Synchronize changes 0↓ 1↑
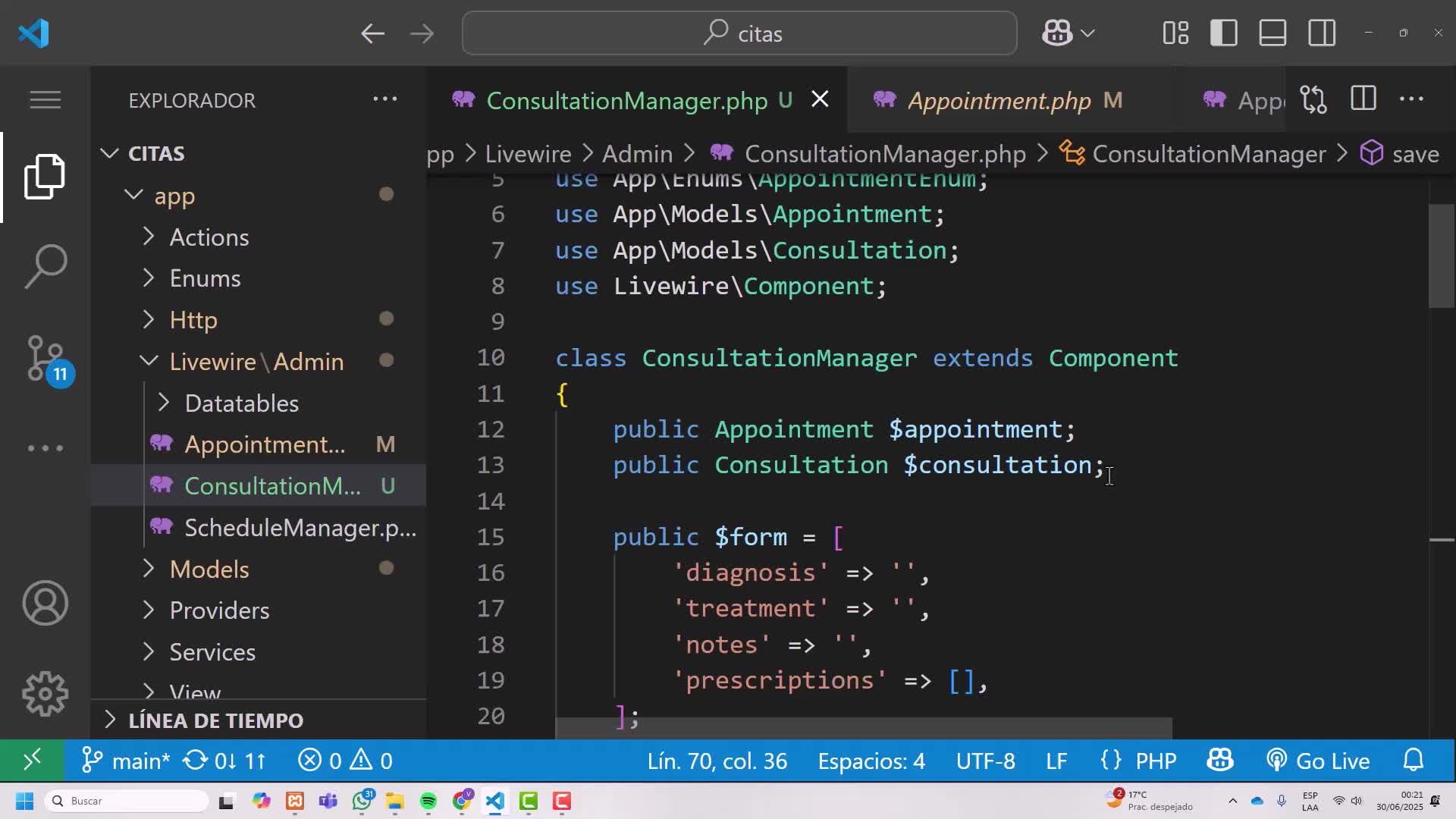The height and width of the screenshot is (819, 1456). (225, 761)
